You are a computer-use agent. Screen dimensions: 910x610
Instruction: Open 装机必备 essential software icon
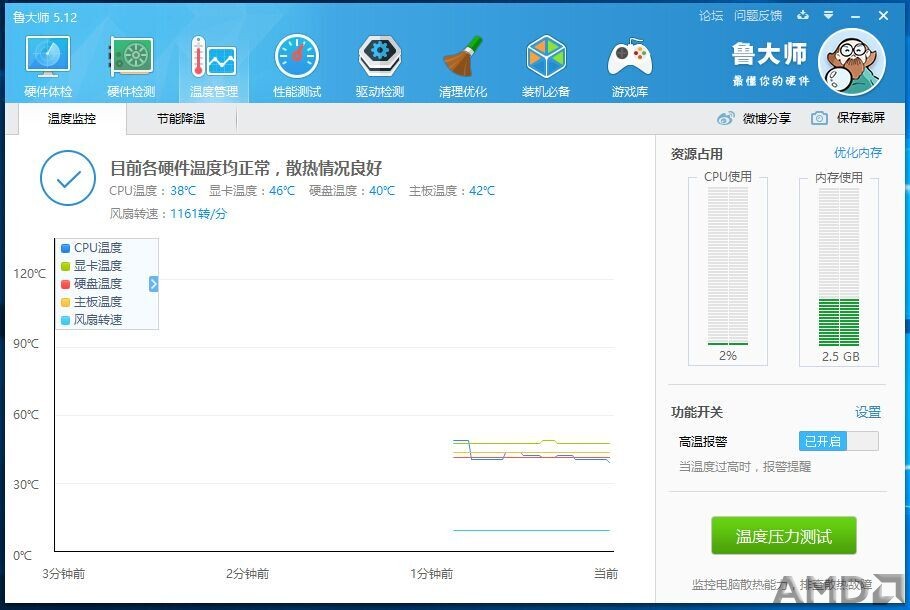click(546, 57)
